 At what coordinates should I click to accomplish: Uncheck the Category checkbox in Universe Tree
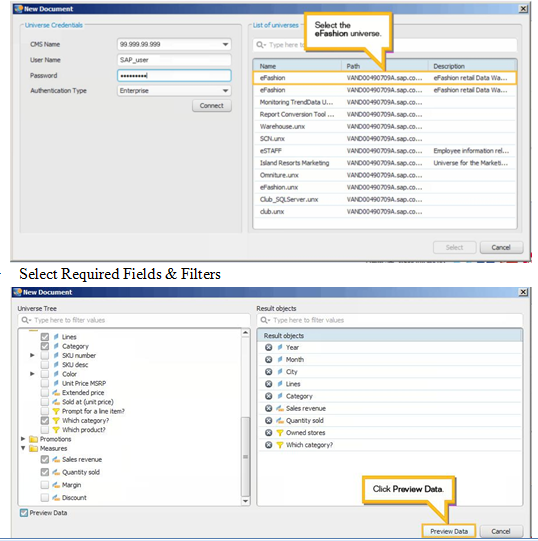45,346
